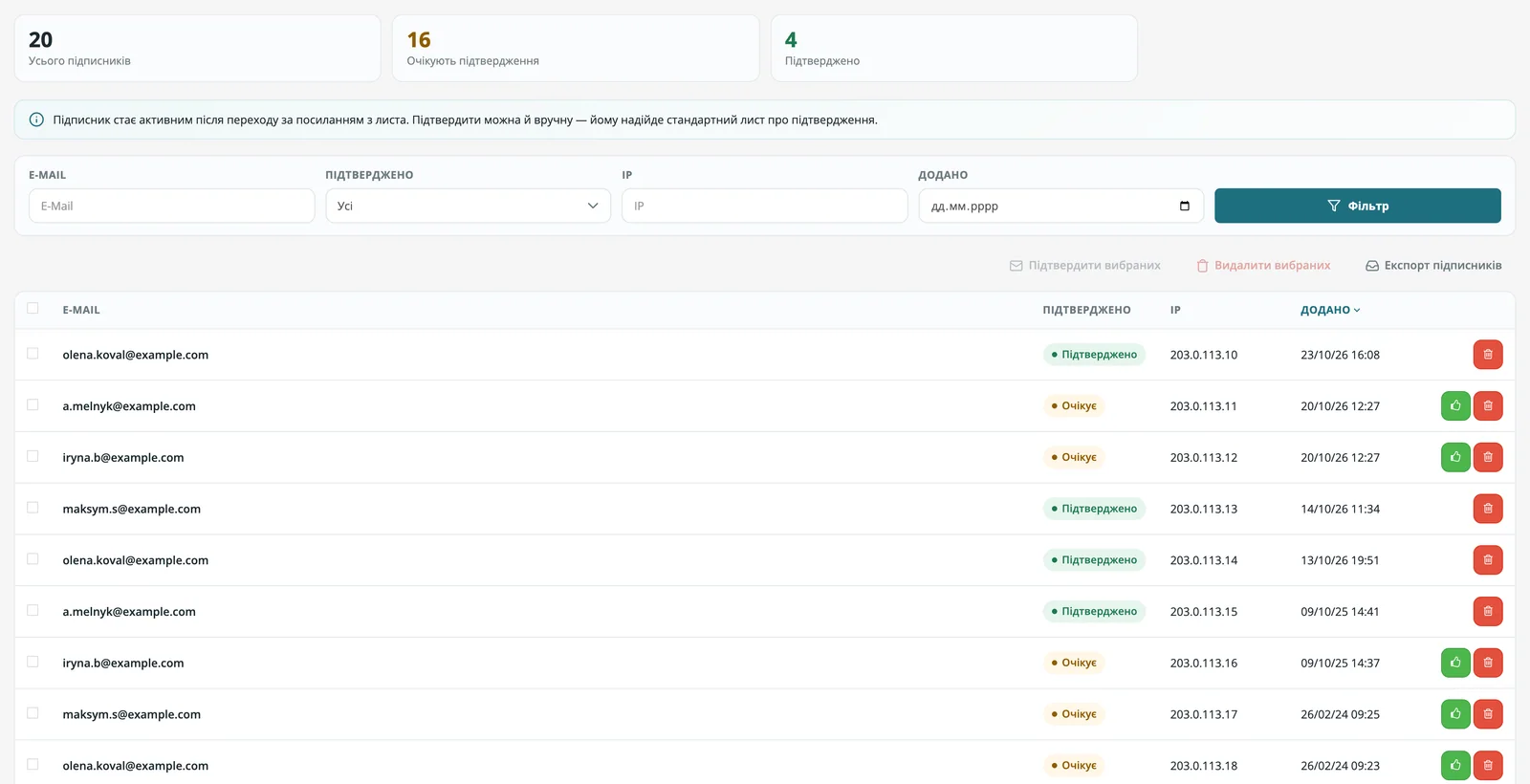
Task: Delete subscriber with IP 203.0.113.16
Action: [1488, 663]
